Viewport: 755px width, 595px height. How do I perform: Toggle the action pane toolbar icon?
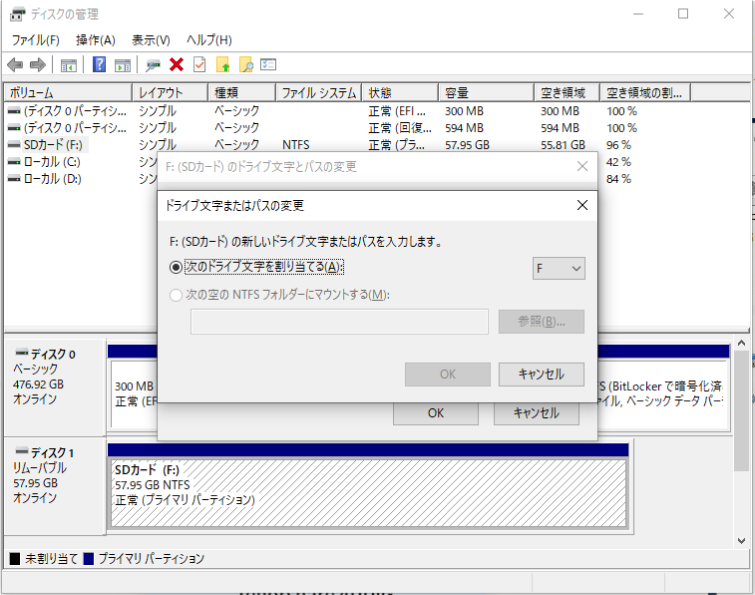122,65
